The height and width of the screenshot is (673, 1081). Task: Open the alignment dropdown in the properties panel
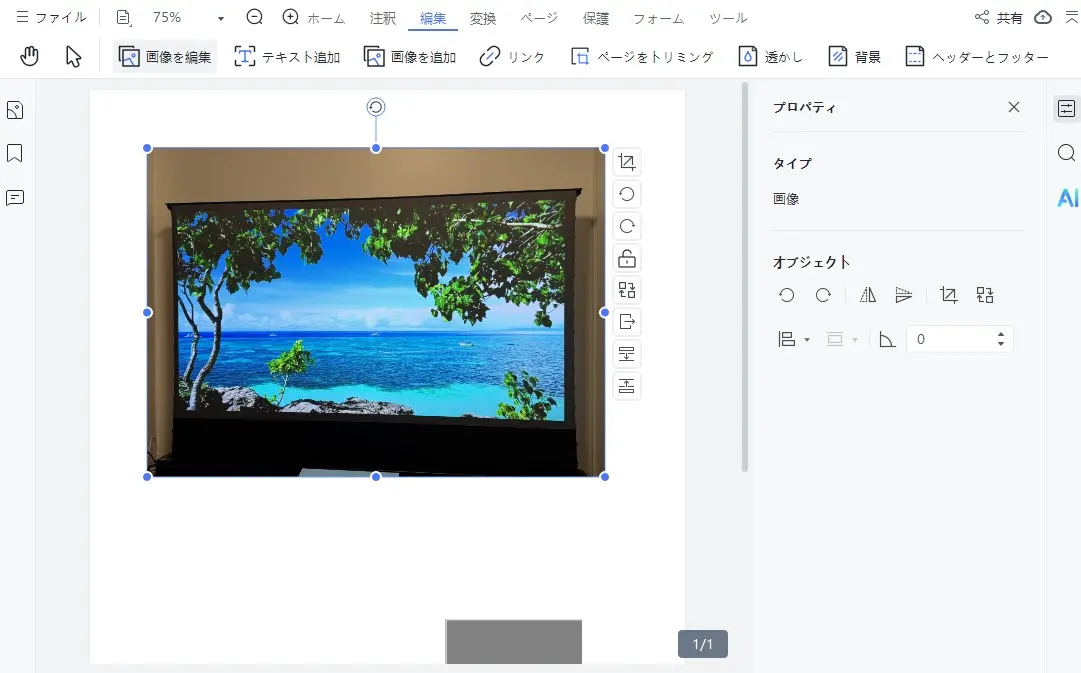(793, 338)
